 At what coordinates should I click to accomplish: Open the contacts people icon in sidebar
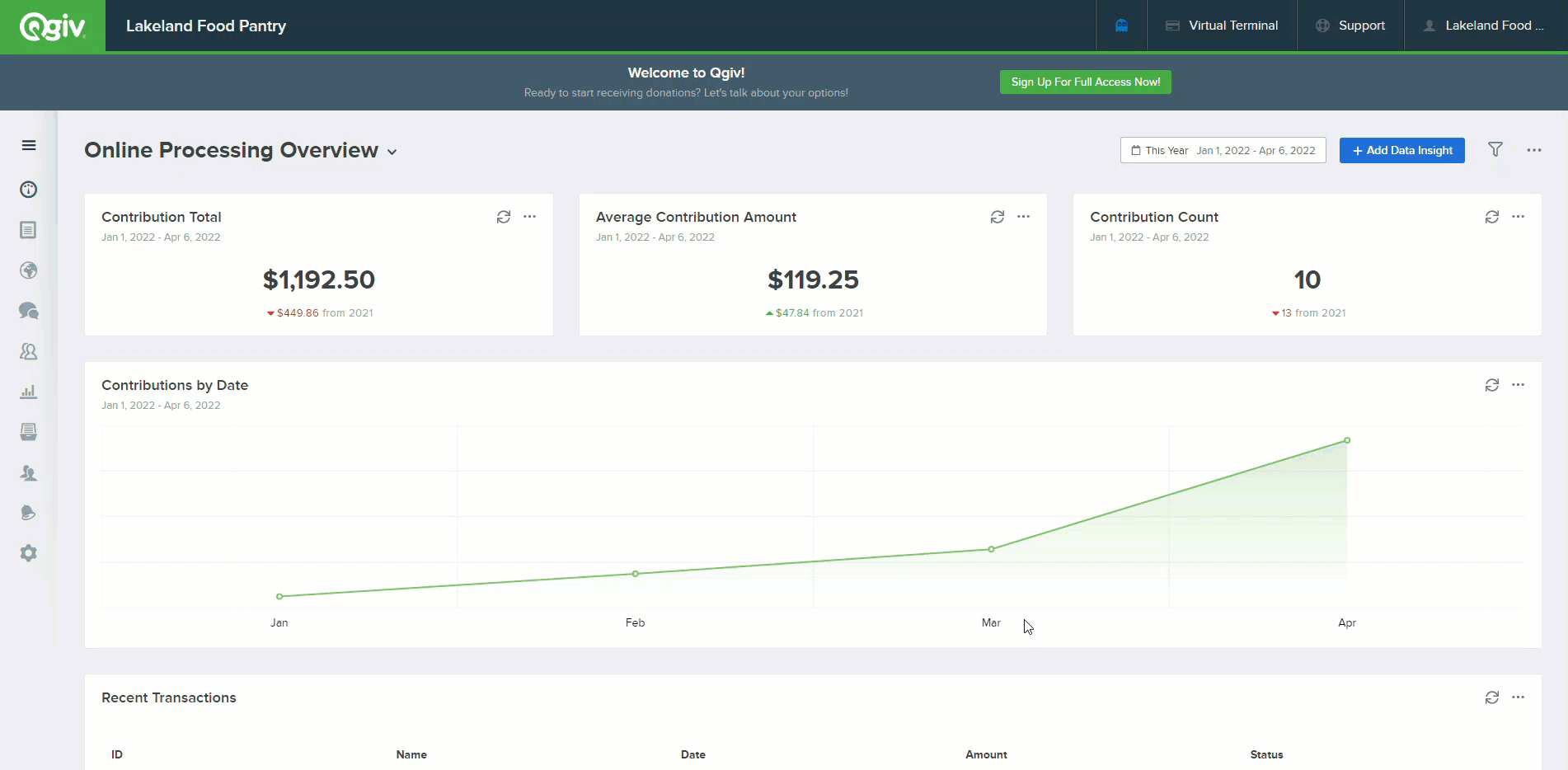pos(29,351)
